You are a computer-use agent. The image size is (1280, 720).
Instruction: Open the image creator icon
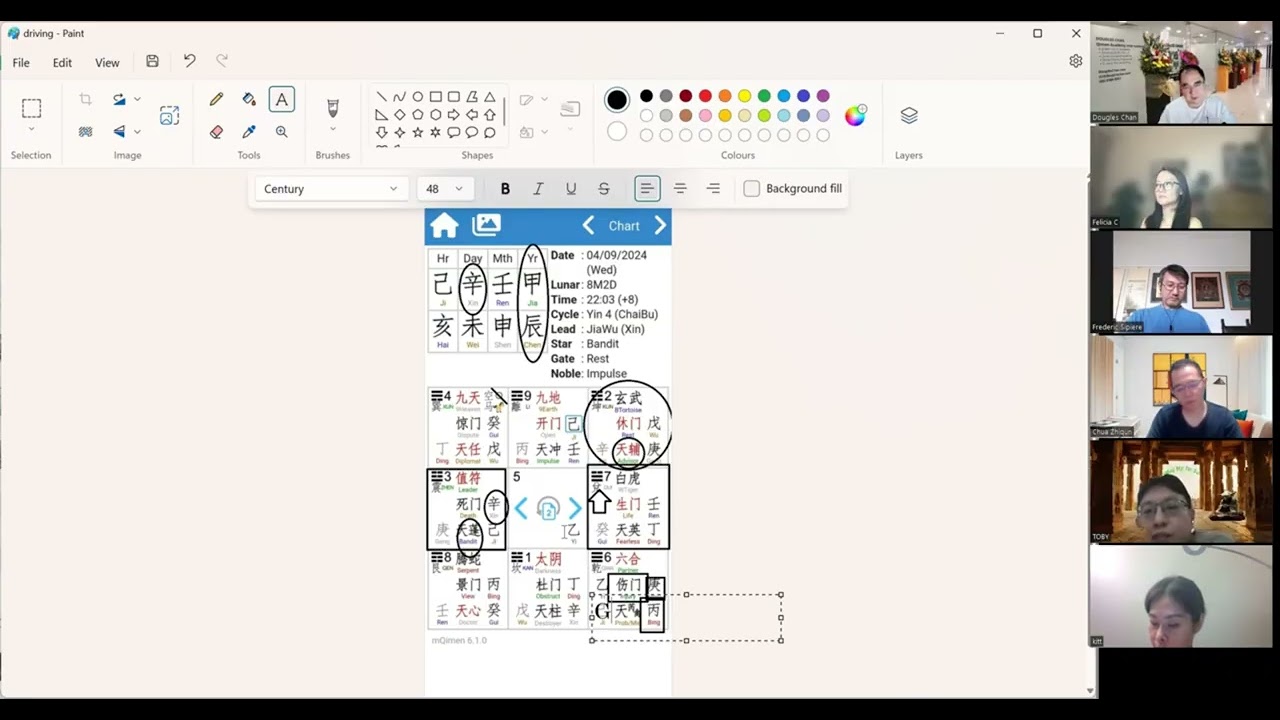click(170, 115)
